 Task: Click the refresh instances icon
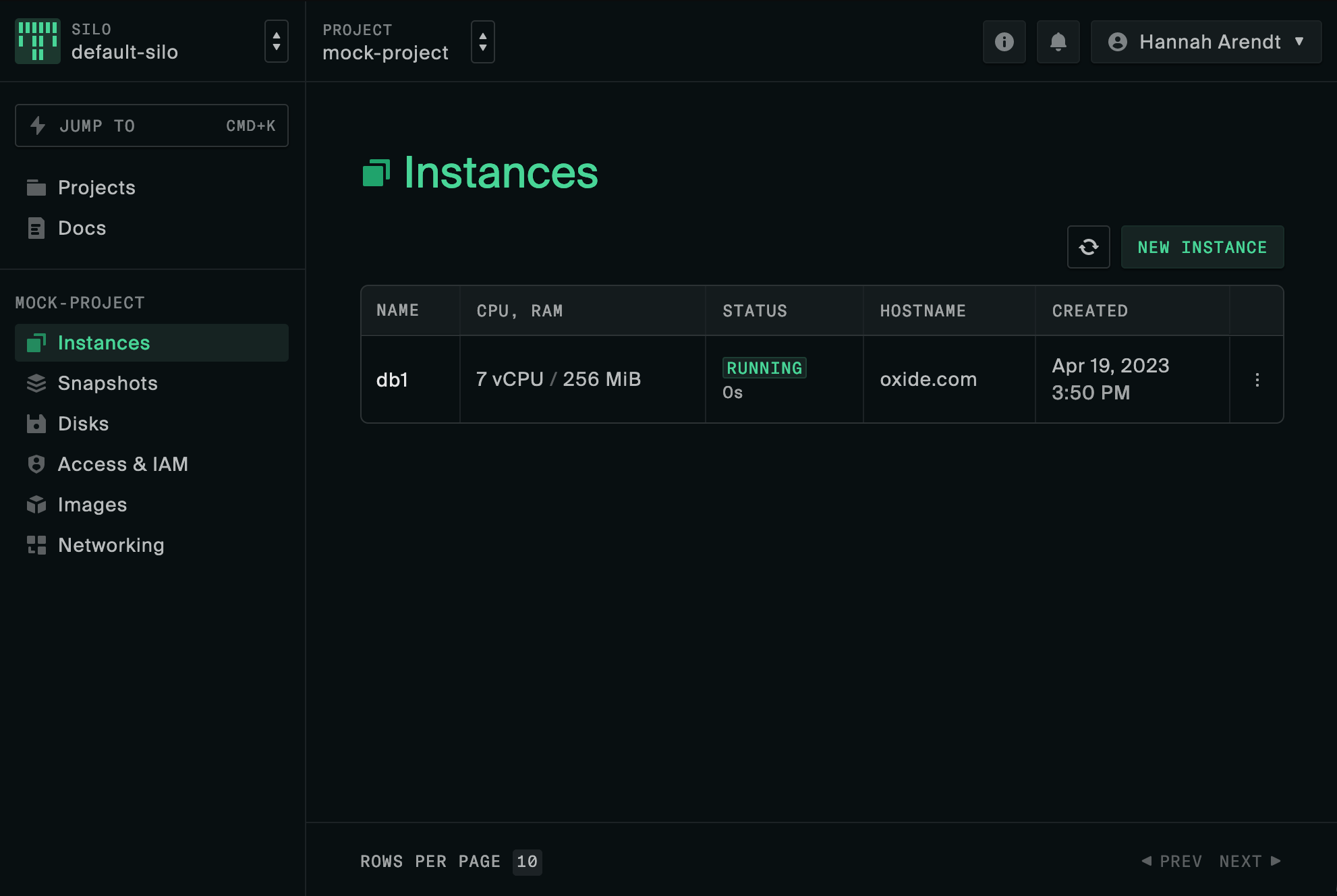[1089, 247]
